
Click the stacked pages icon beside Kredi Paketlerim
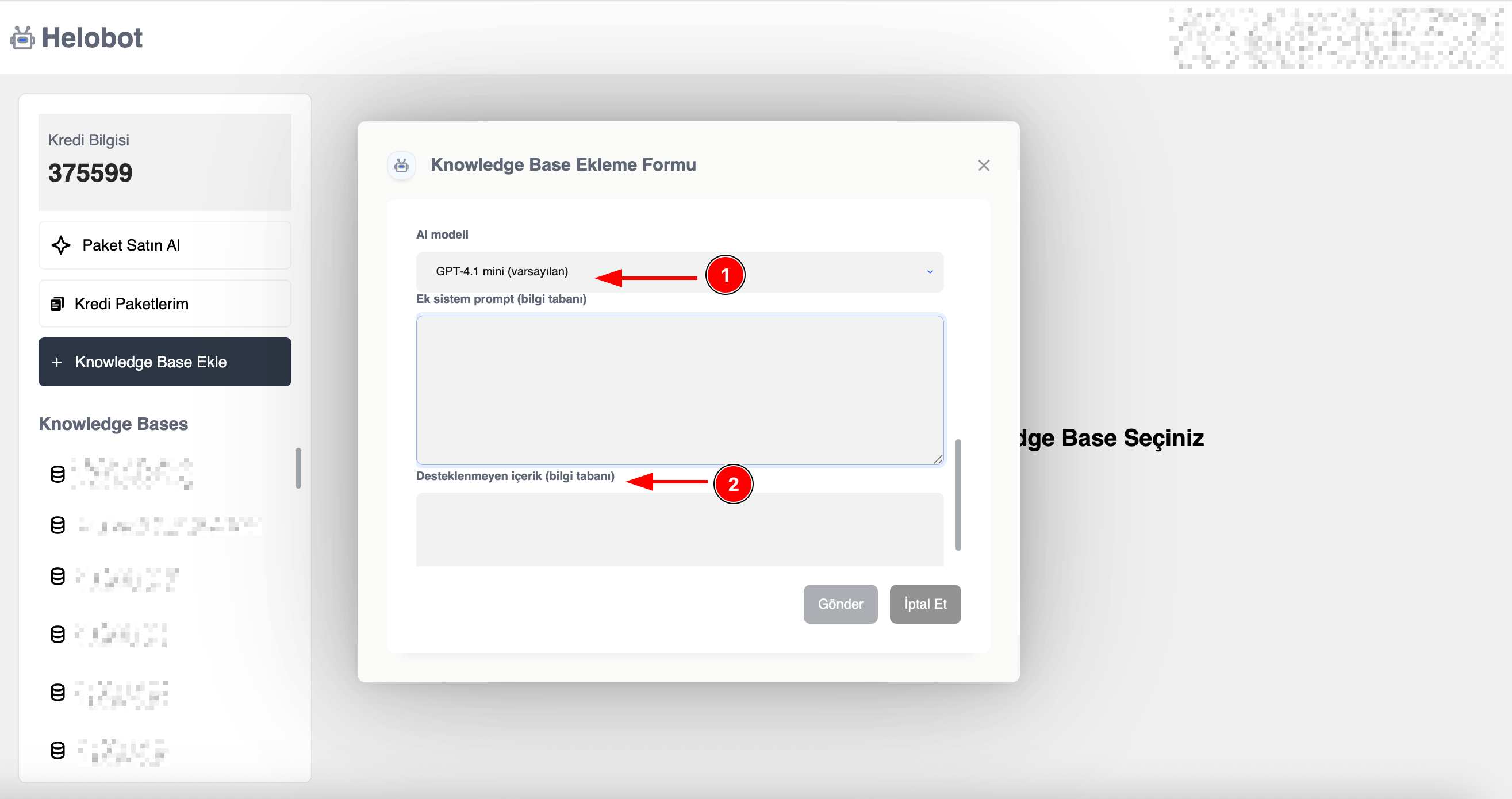[57, 304]
